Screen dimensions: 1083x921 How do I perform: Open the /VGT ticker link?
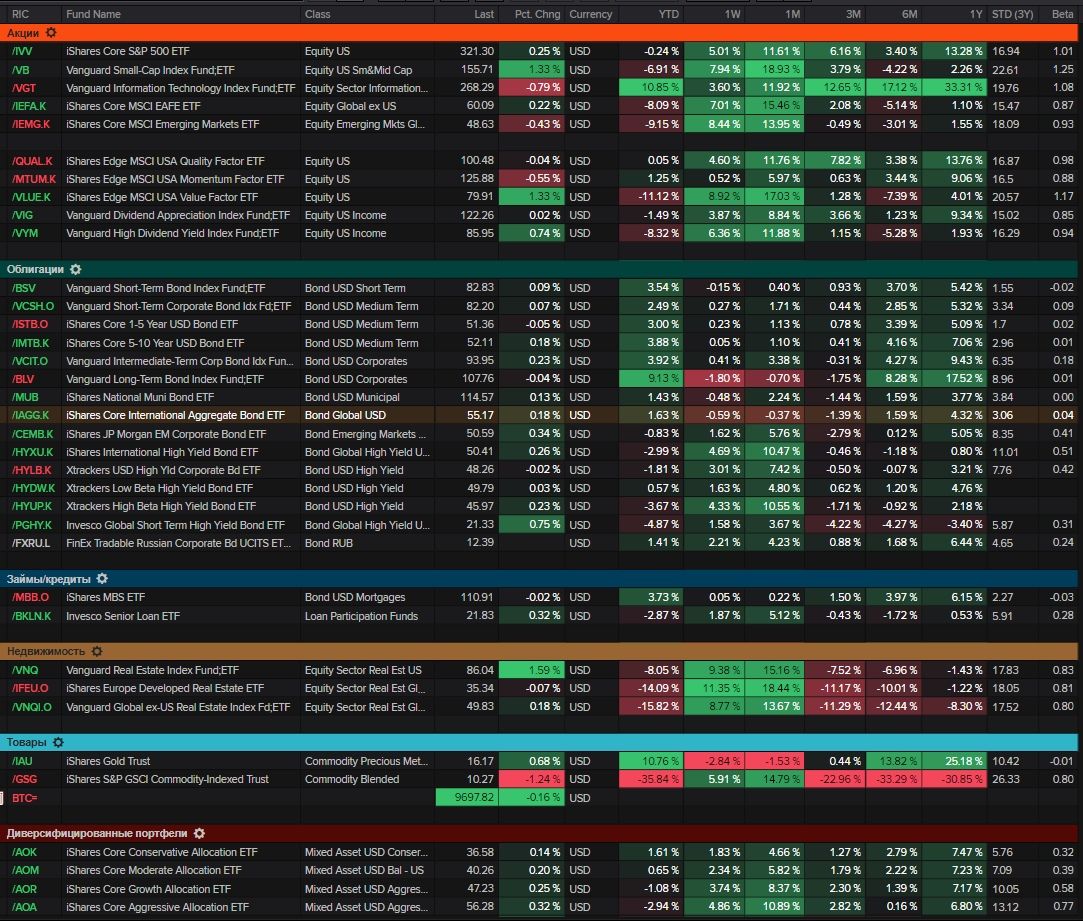coord(23,88)
